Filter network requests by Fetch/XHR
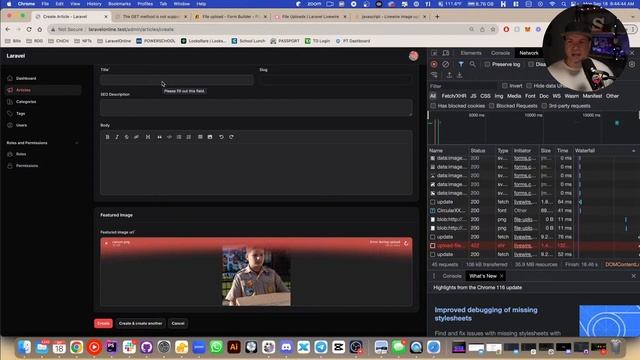The width and height of the screenshot is (640, 360). [x=453, y=96]
